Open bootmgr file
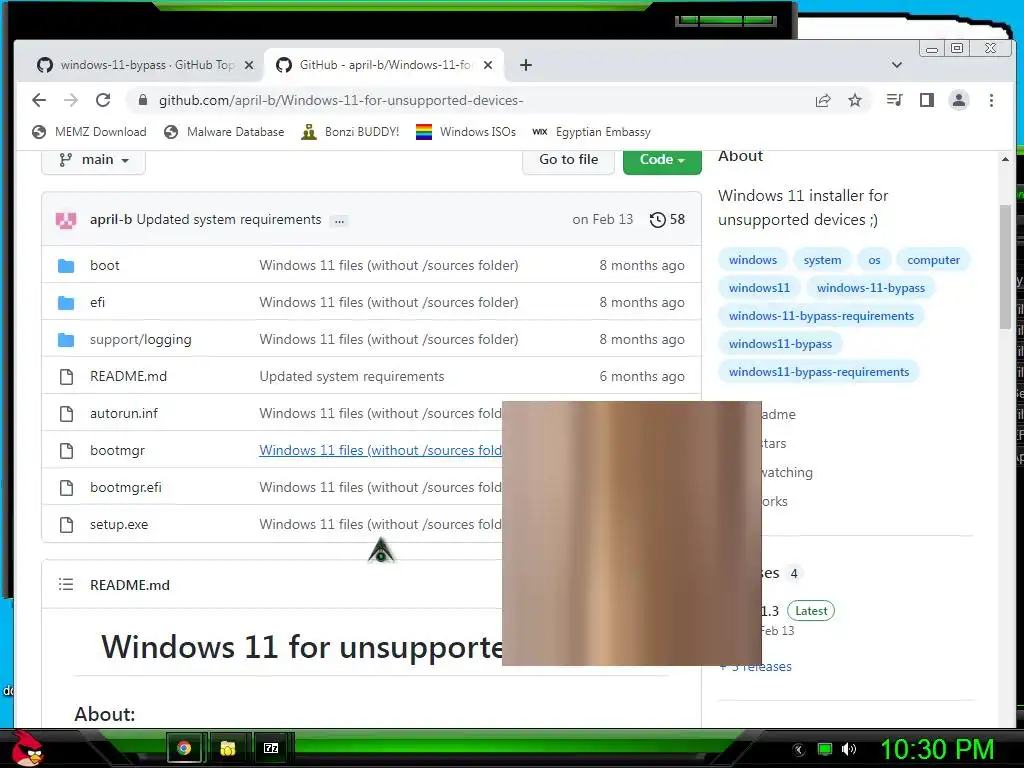 pos(117,451)
